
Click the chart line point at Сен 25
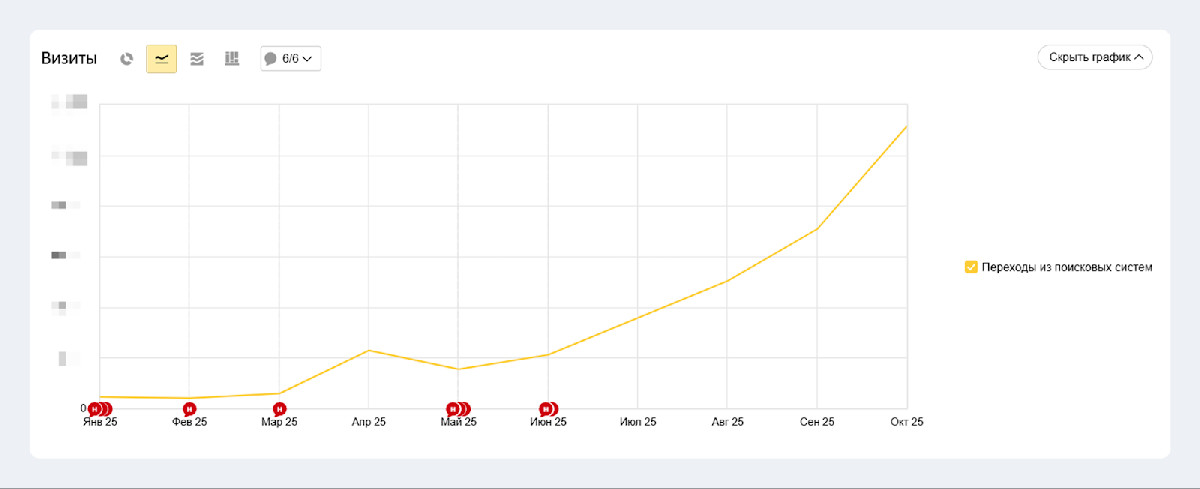[817, 229]
